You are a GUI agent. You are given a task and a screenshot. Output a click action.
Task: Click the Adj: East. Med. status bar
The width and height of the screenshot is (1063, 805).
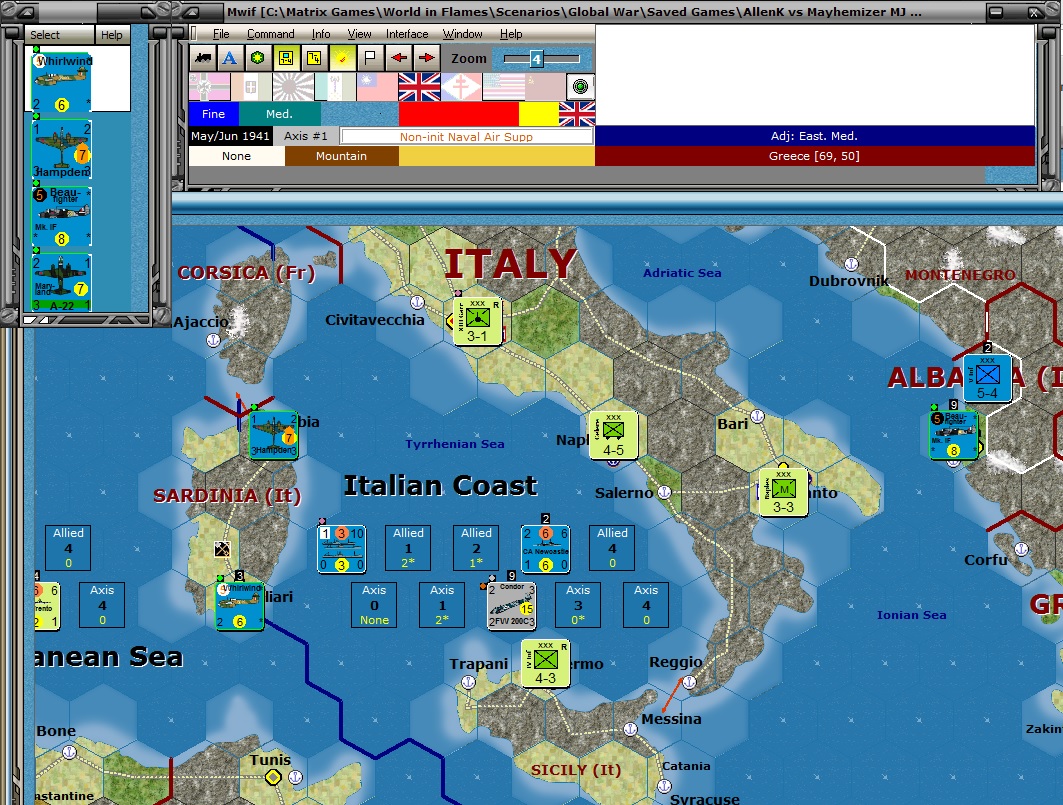coord(814,136)
